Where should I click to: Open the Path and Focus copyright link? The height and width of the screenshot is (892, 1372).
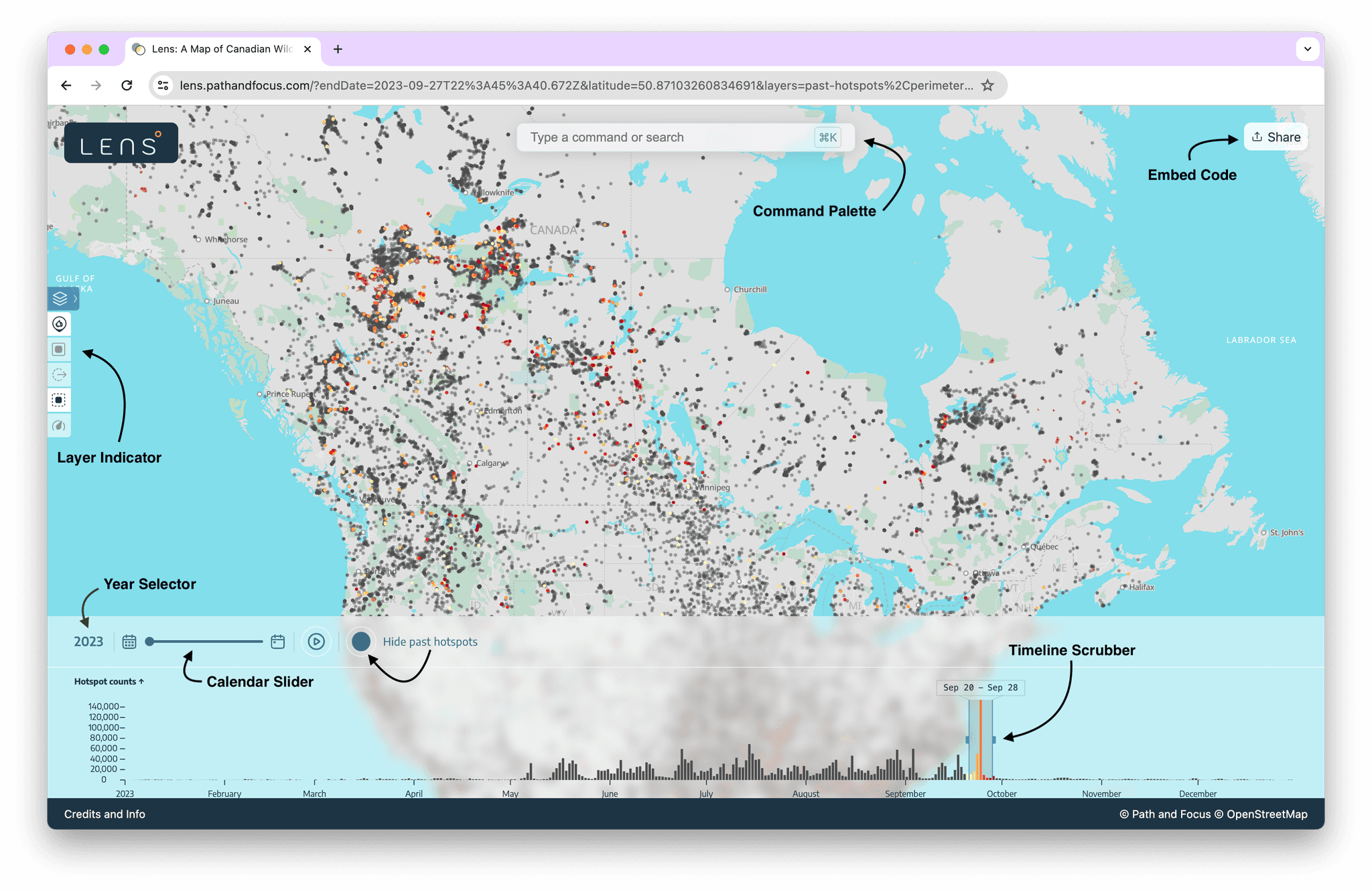click(x=1164, y=814)
